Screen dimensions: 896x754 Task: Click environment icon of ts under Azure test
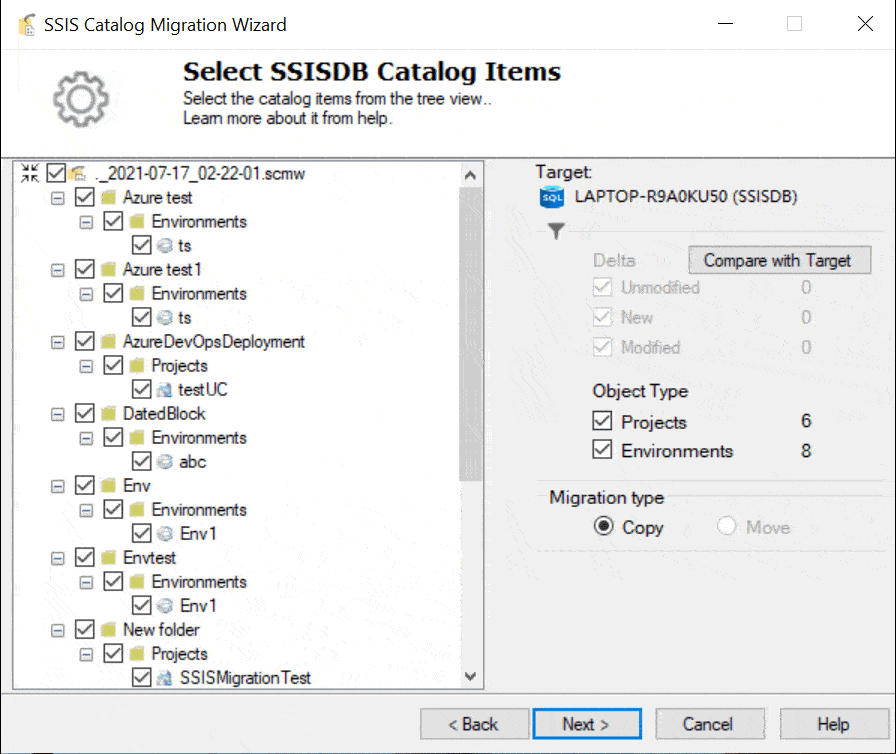click(165, 246)
